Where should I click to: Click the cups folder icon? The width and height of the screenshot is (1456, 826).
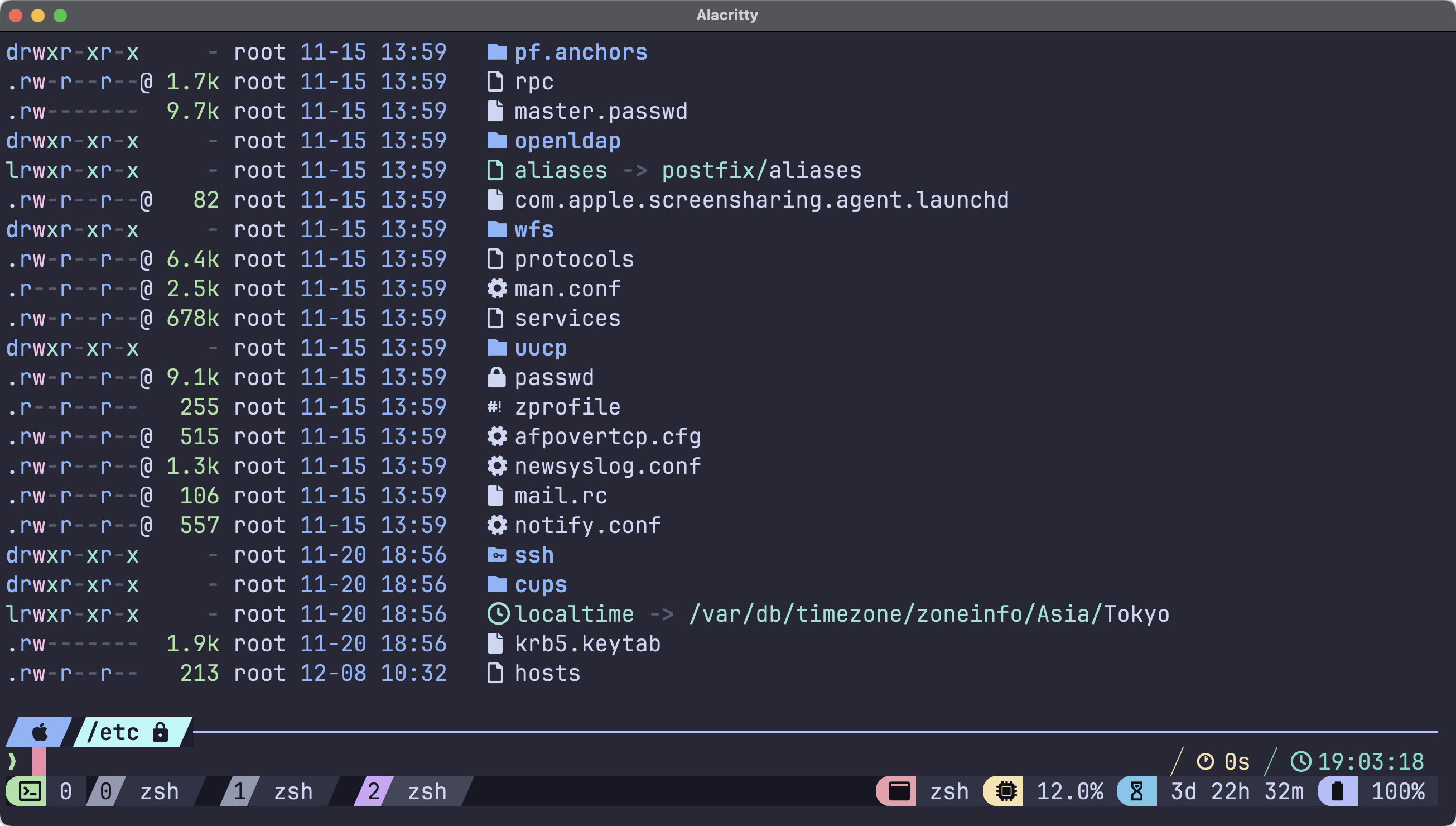tap(496, 584)
